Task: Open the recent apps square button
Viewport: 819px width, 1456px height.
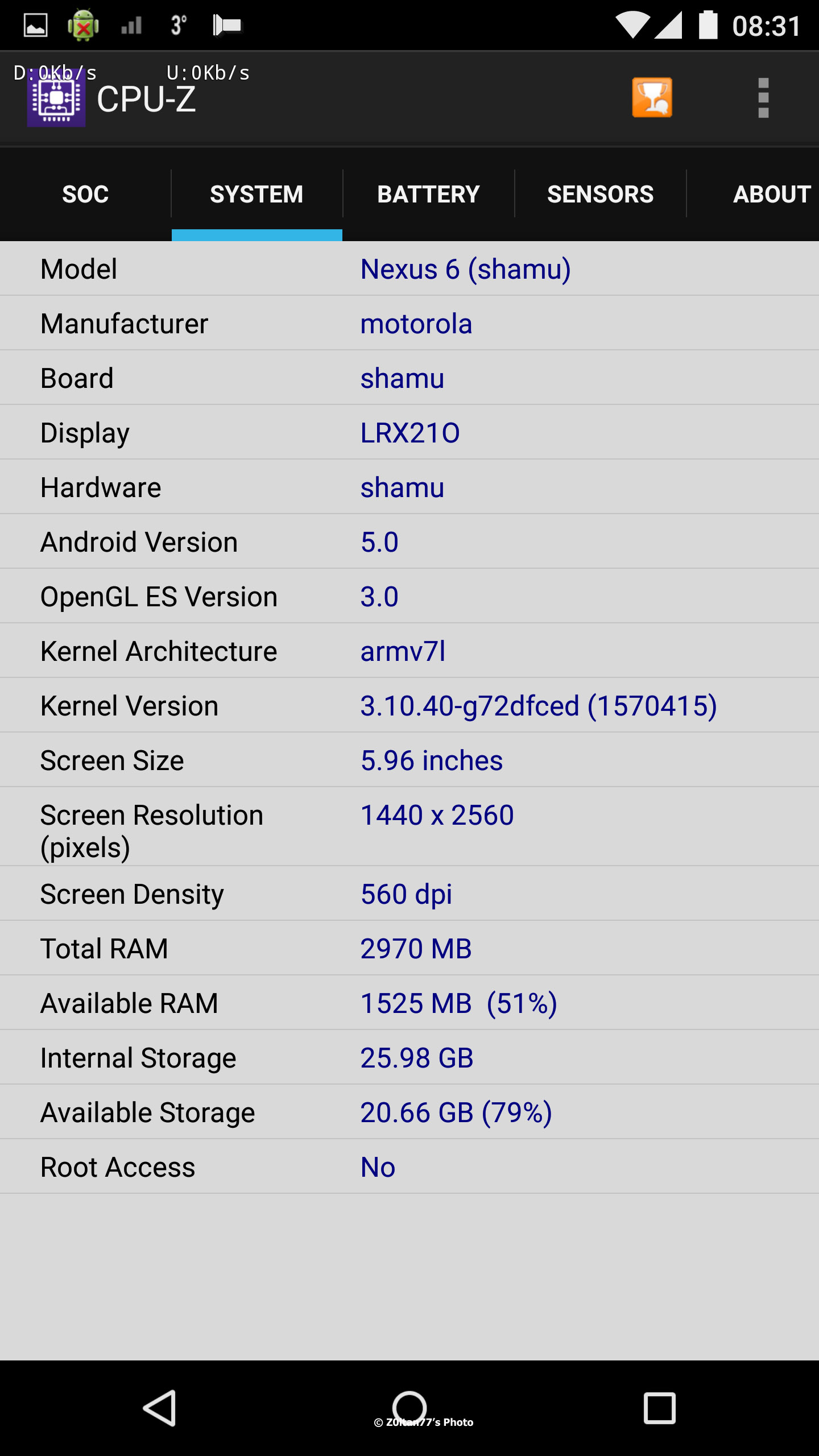Action: (x=659, y=1408)
